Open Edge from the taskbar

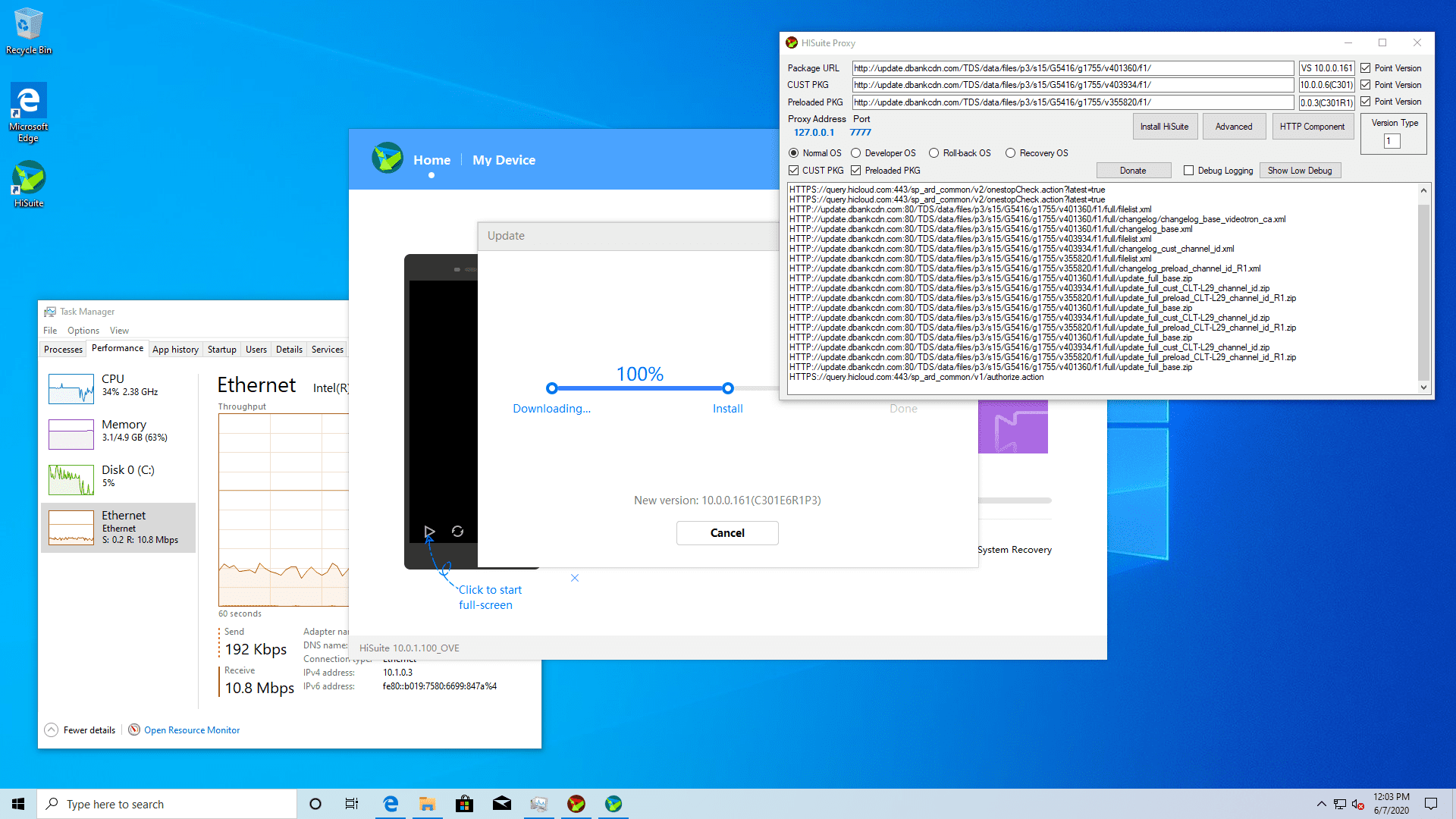click(391, 804)
